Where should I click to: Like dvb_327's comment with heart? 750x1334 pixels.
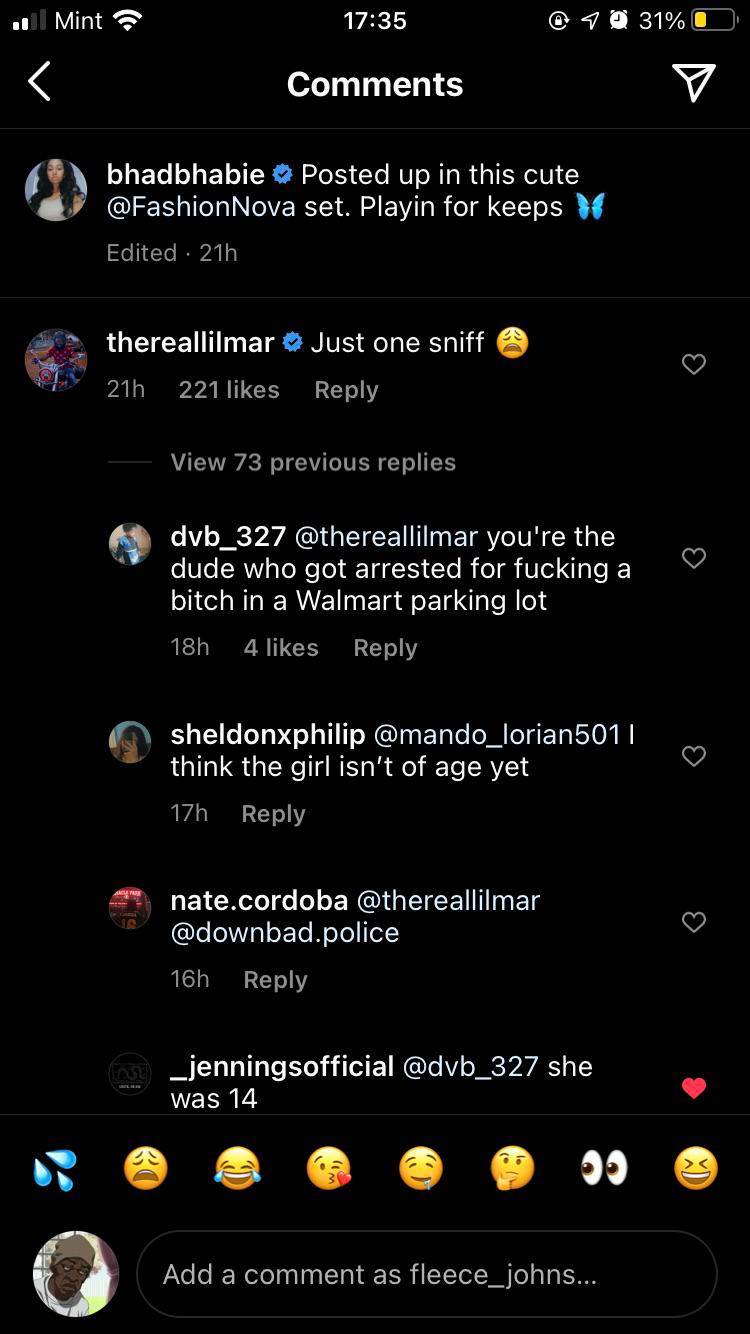pyautogui.click(x=693, y=558)
